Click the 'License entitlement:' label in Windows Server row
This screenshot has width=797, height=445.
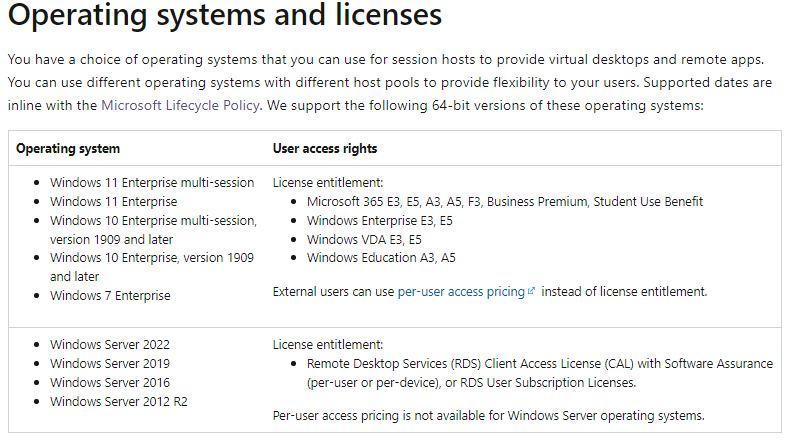pyautogui.click(x=328, y=345)
